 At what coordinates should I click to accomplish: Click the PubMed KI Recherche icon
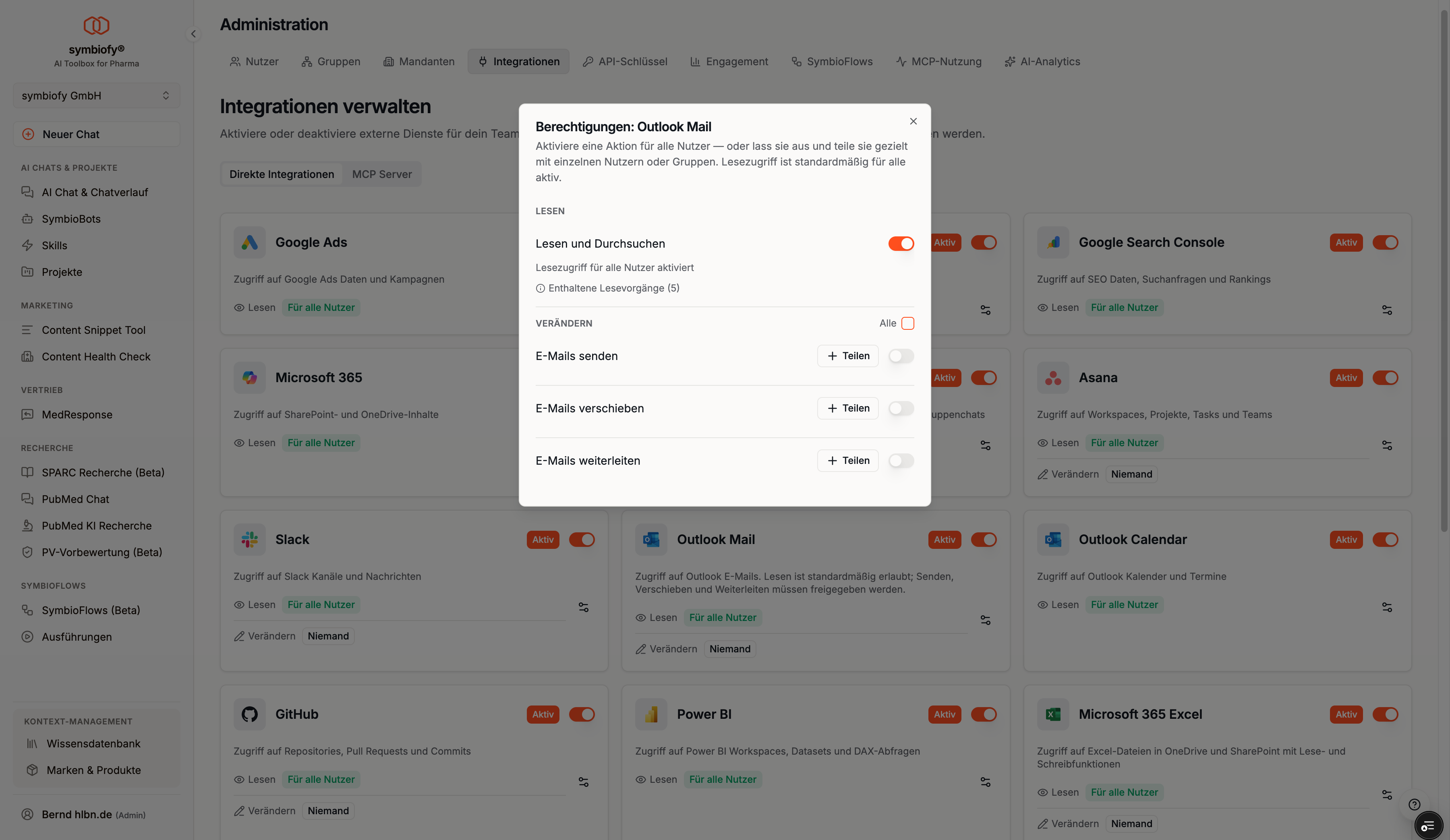pos(27,525)
